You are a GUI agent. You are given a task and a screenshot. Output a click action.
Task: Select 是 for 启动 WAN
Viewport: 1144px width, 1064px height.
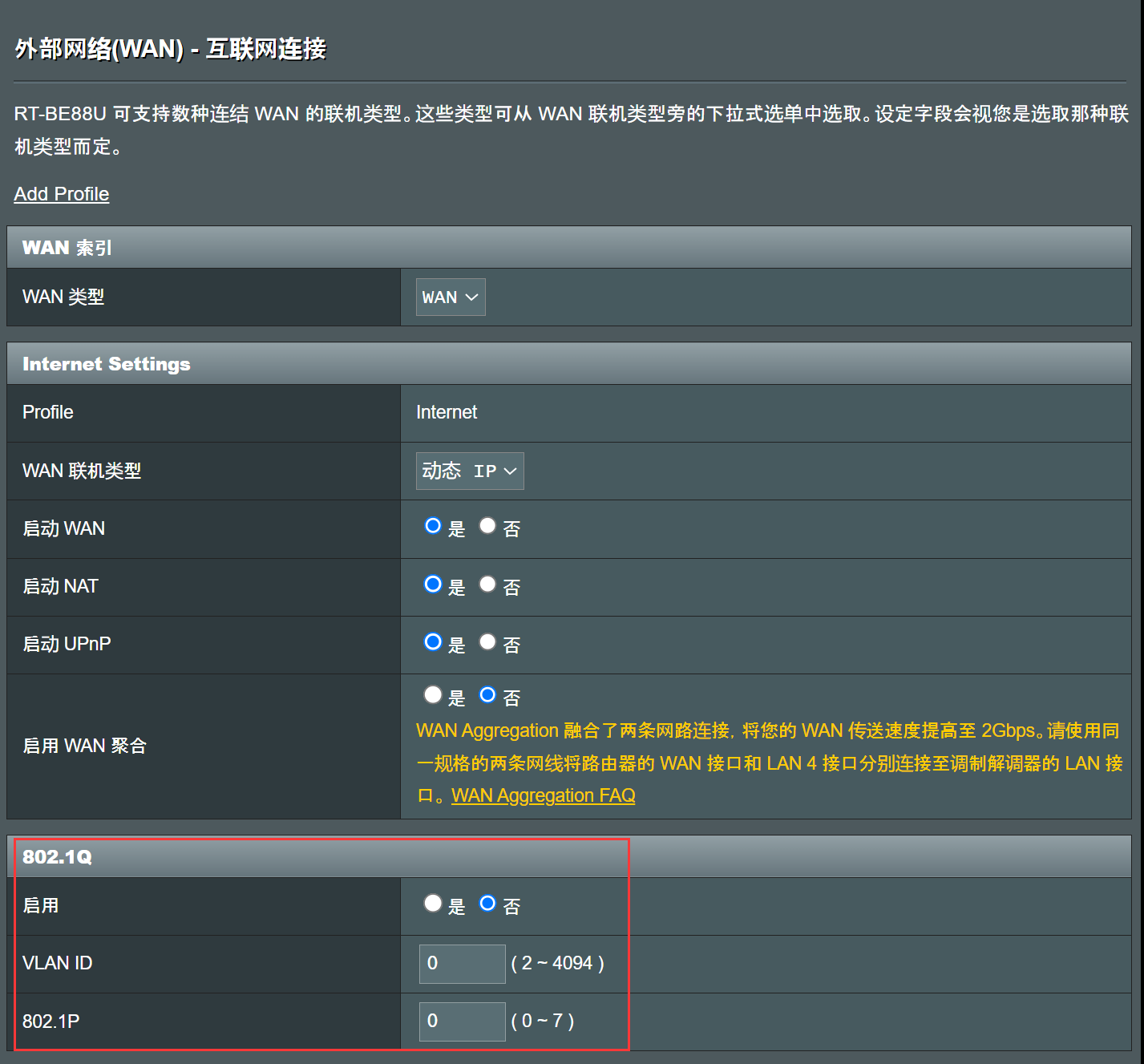[433, 526]
